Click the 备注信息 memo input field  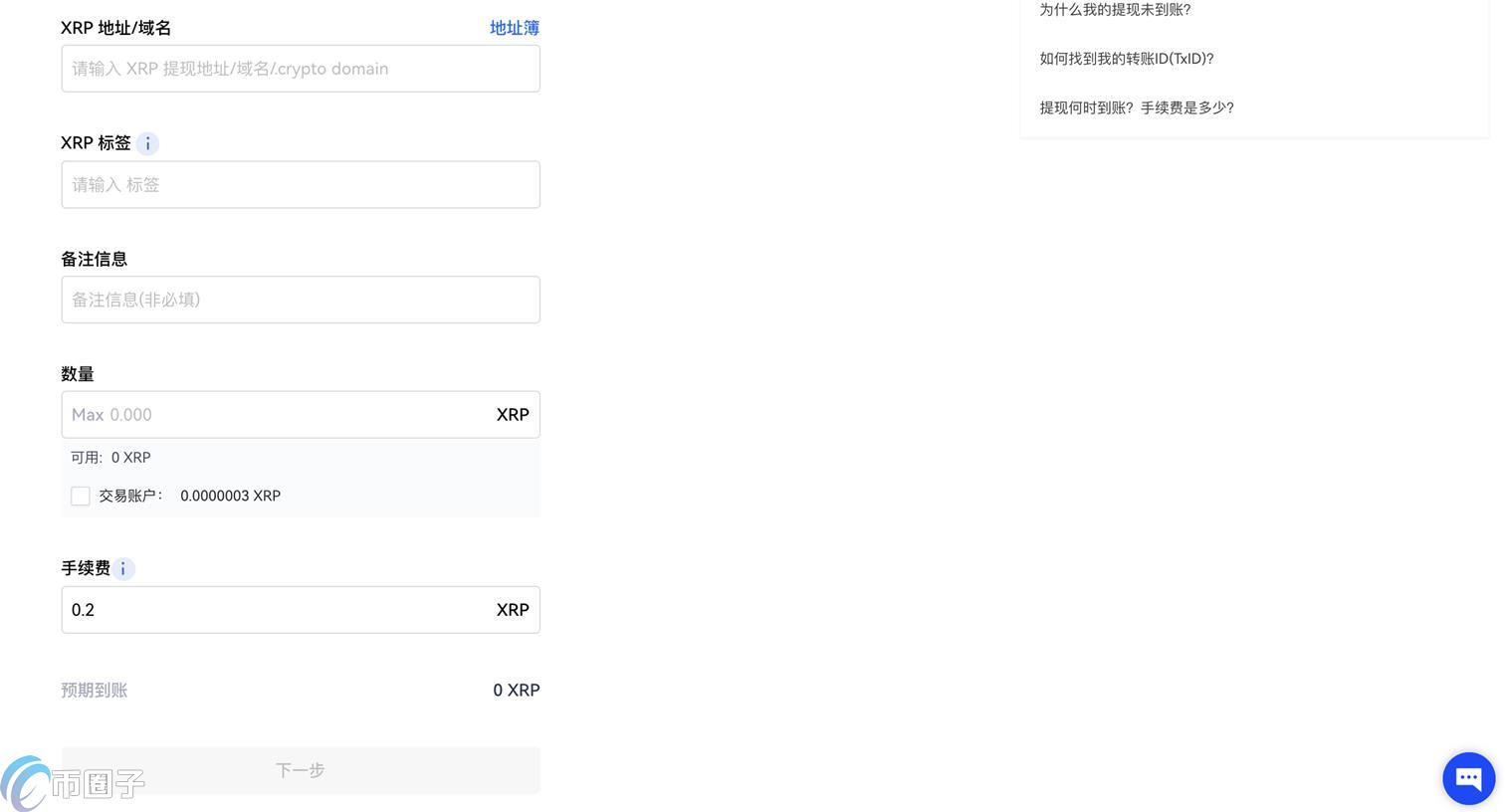click(x=300, y=299)
